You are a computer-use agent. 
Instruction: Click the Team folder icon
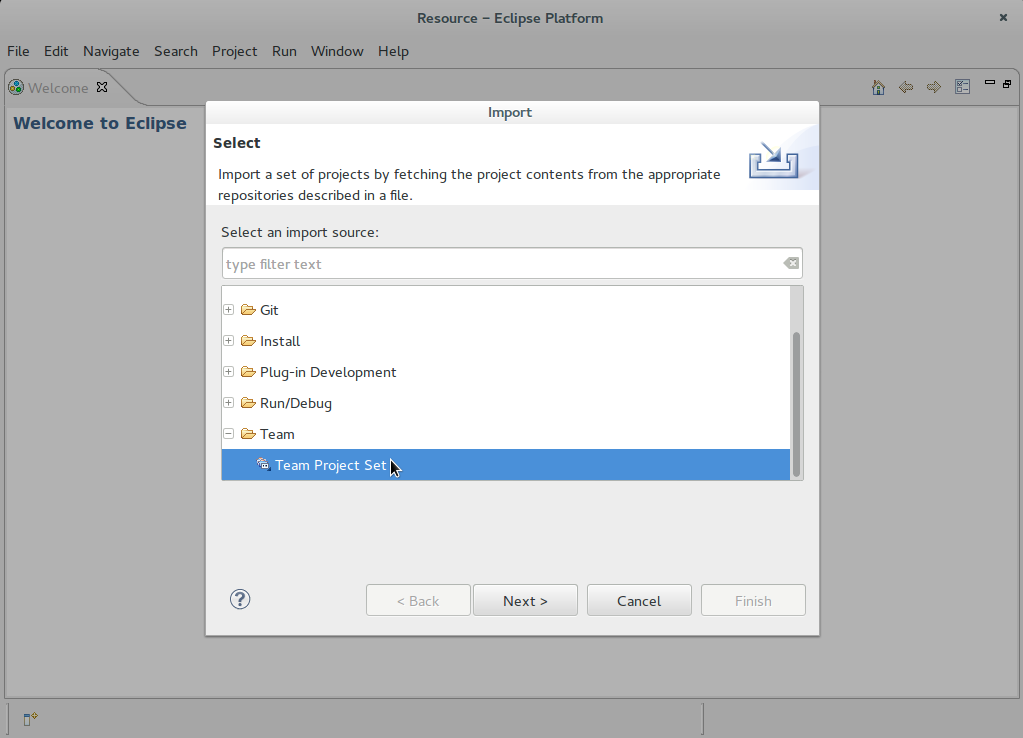[x=249, y=433]
